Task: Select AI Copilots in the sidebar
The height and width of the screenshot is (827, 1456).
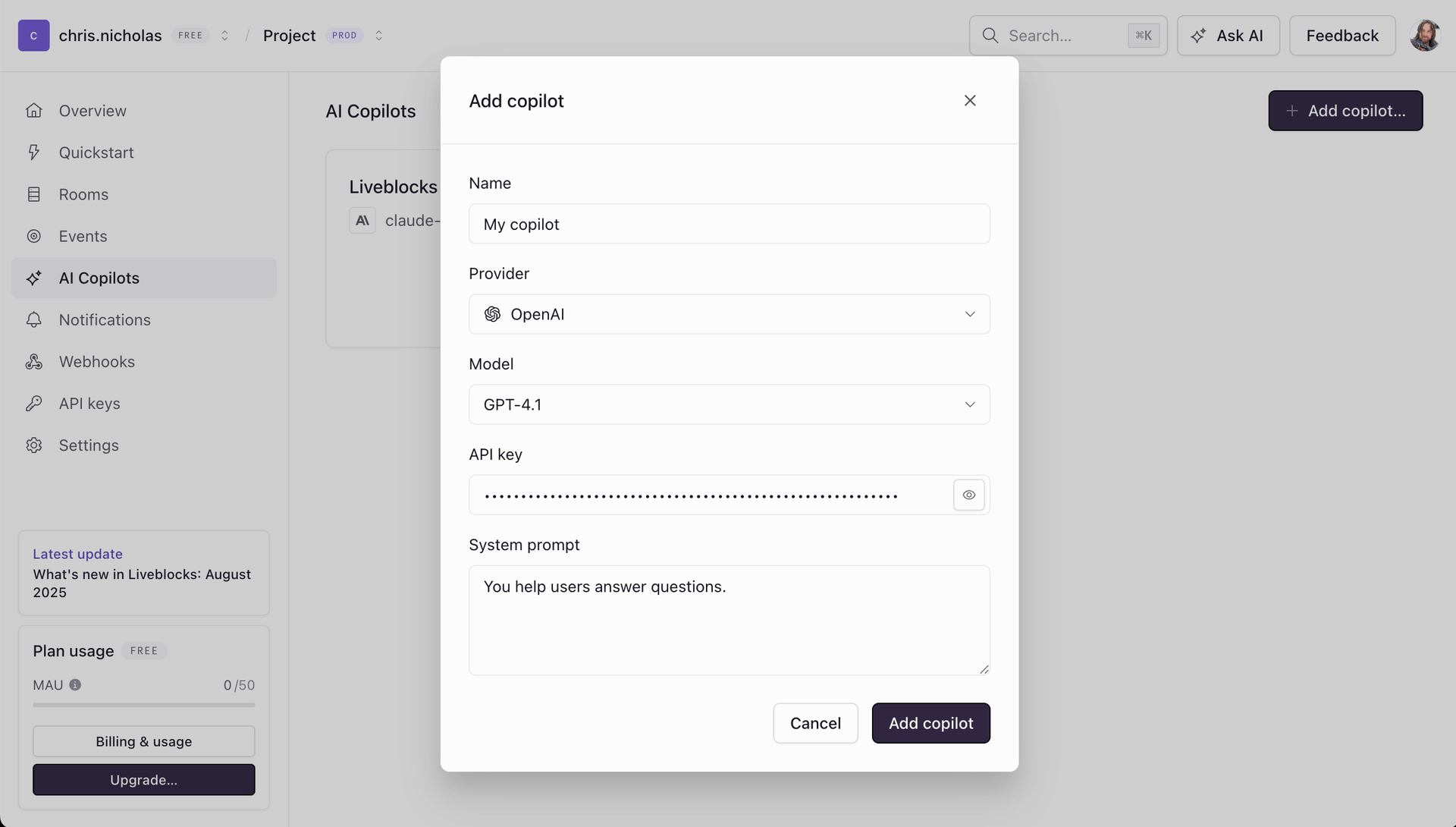Action: [x=101, y=278]
